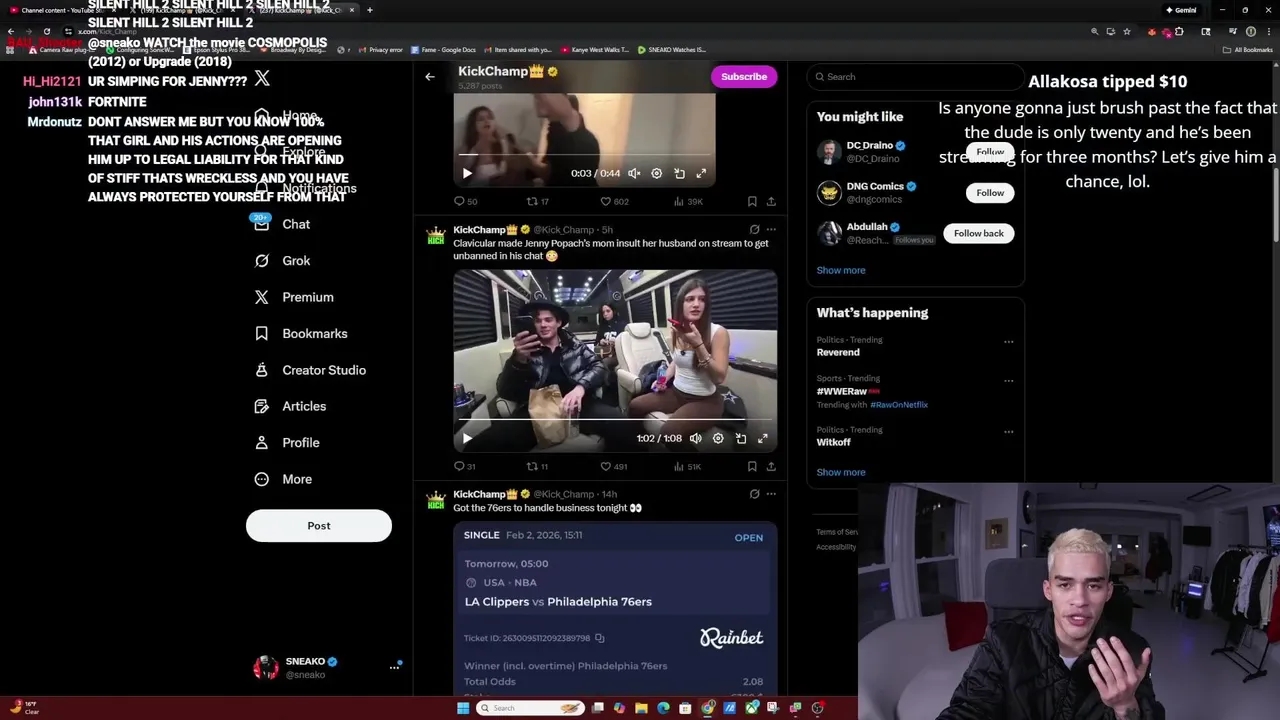Bookmark the post with 602 likes
Viewport: 1280px width, 720px height.
pyautogui.click(x=752, y=201)
